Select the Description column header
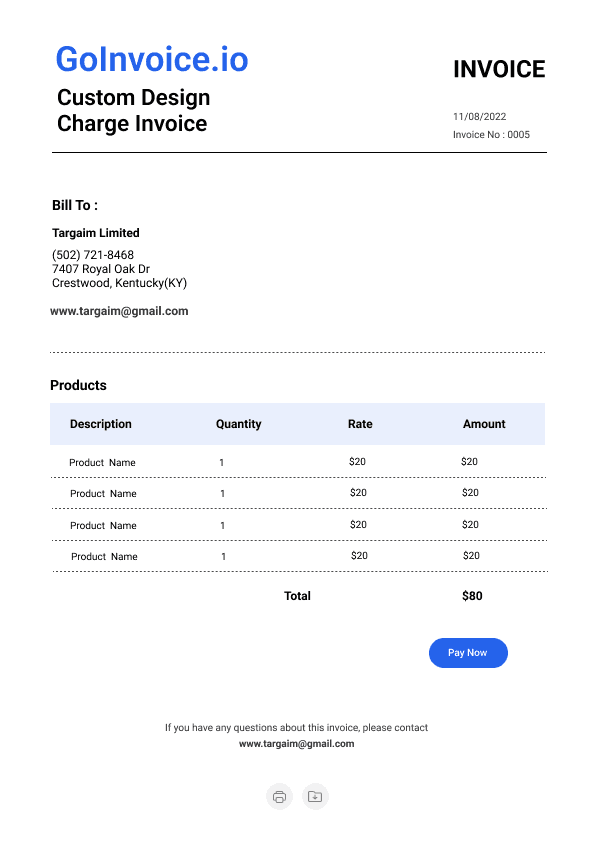The height and width of the screenshot is (842, 595). coord(100,424)
